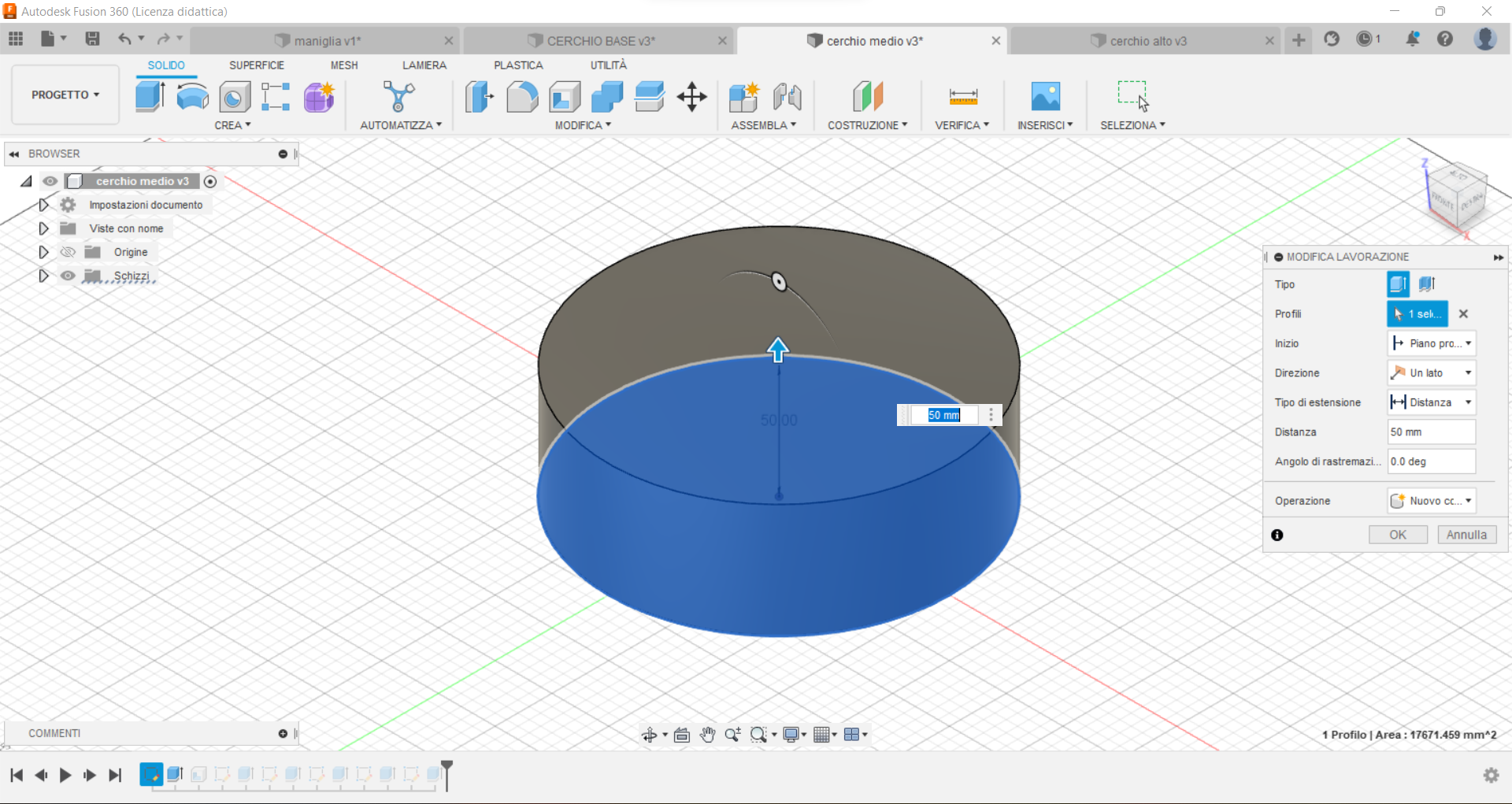Image resolution: width=1512 pixels, height=804 pixels.
Task: Click the timeline end marker handle
Action: click(x=447, y=774)
